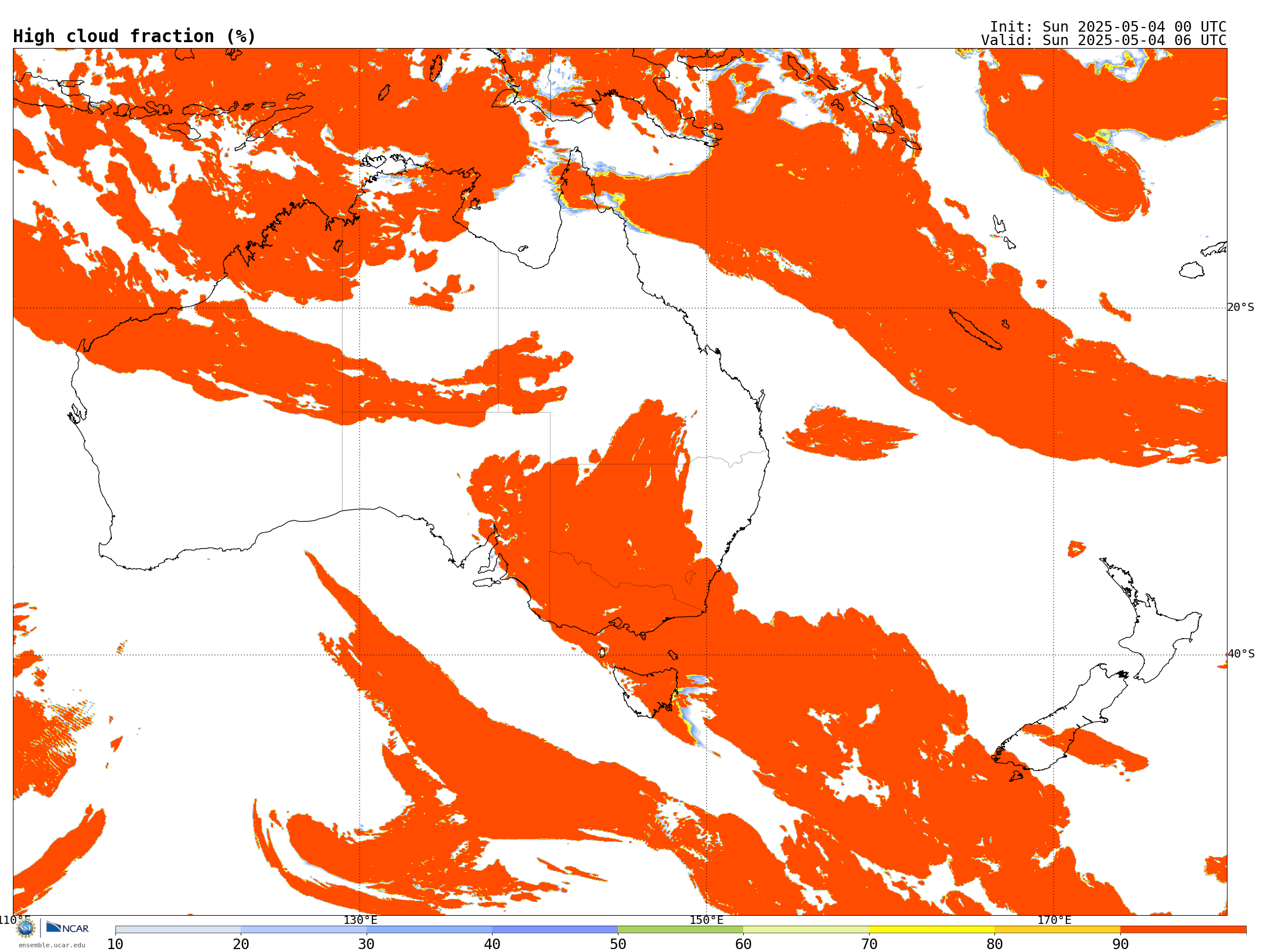Image resolution: width=1265 pixels, height=952 pixels.
Task: Click the 60-70 pale yellow-green colorbar segment
Action: 806,930
